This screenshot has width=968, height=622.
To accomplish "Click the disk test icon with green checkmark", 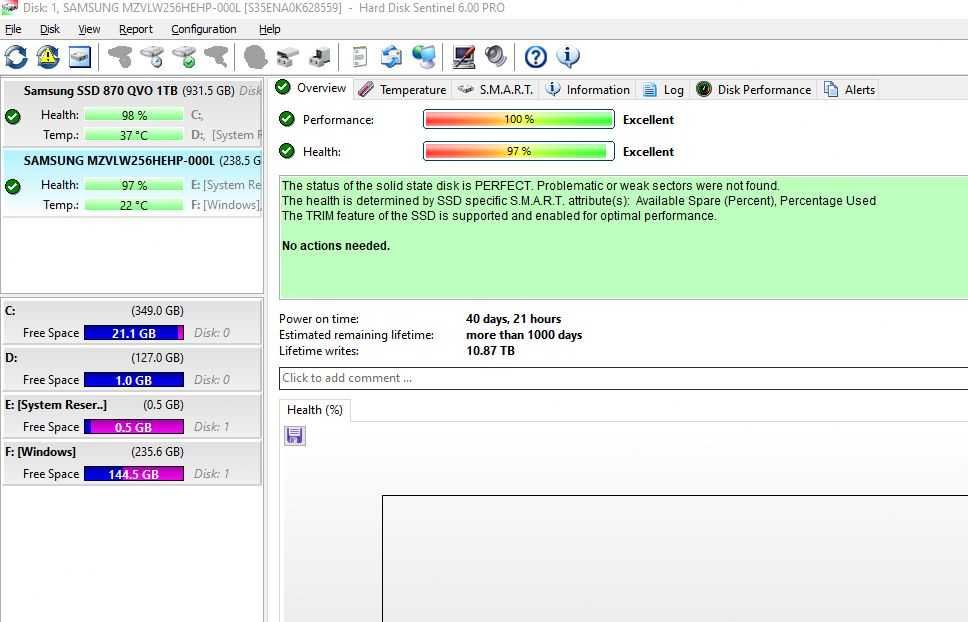I will point(184,57).
